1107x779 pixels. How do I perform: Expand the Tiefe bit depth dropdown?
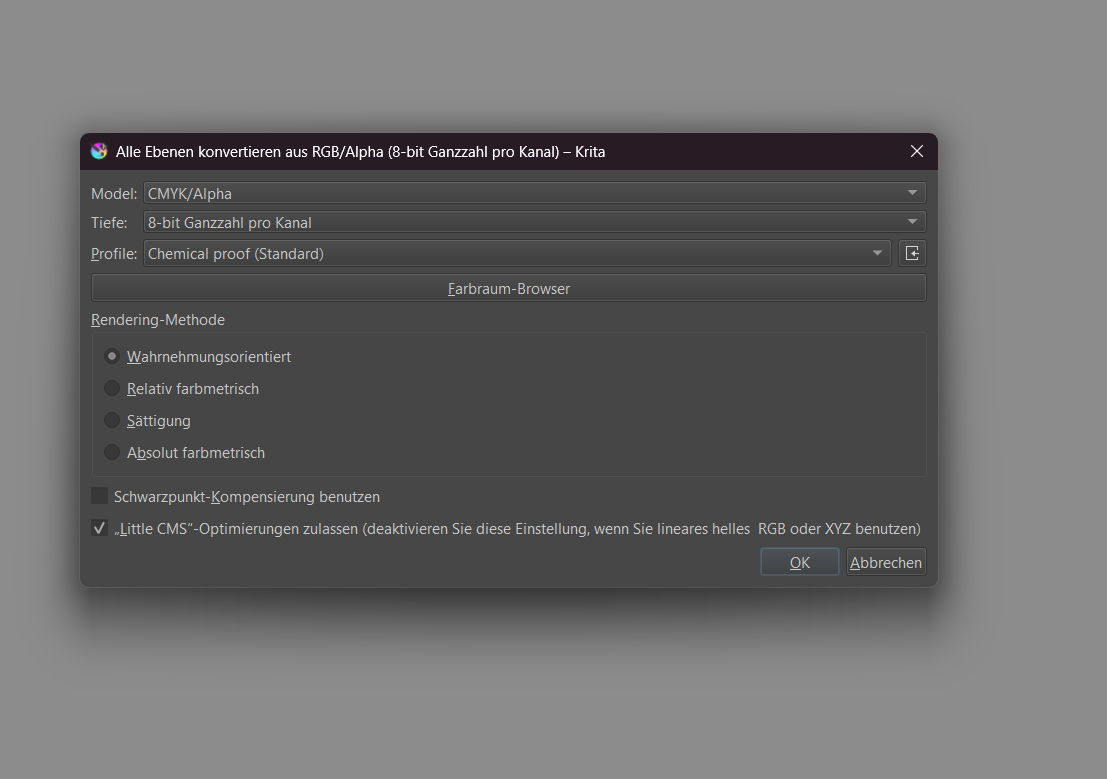point(534,223)
